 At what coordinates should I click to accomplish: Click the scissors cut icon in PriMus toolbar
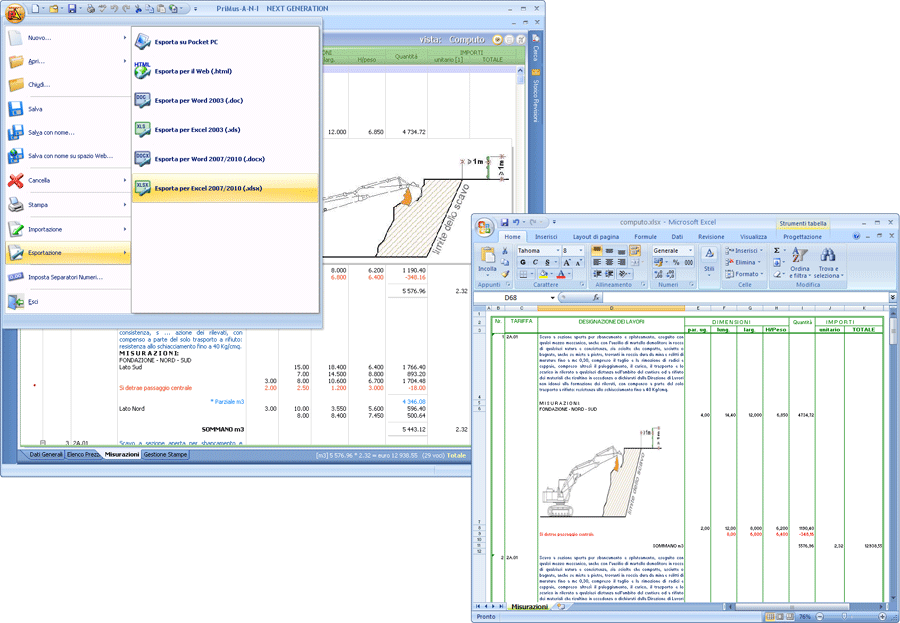(138, 9)
